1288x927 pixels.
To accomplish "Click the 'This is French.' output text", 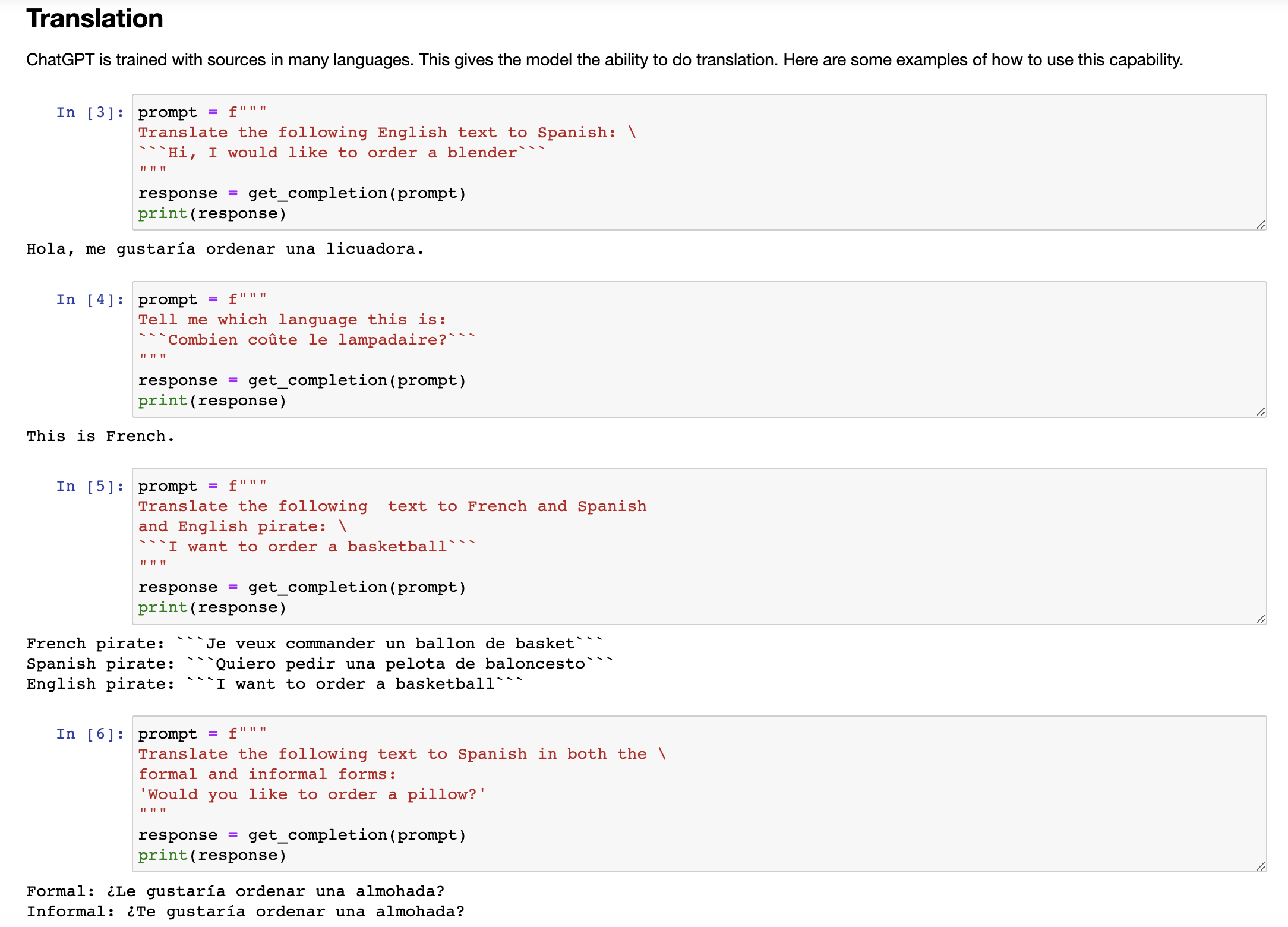I will tap(100, 436).
